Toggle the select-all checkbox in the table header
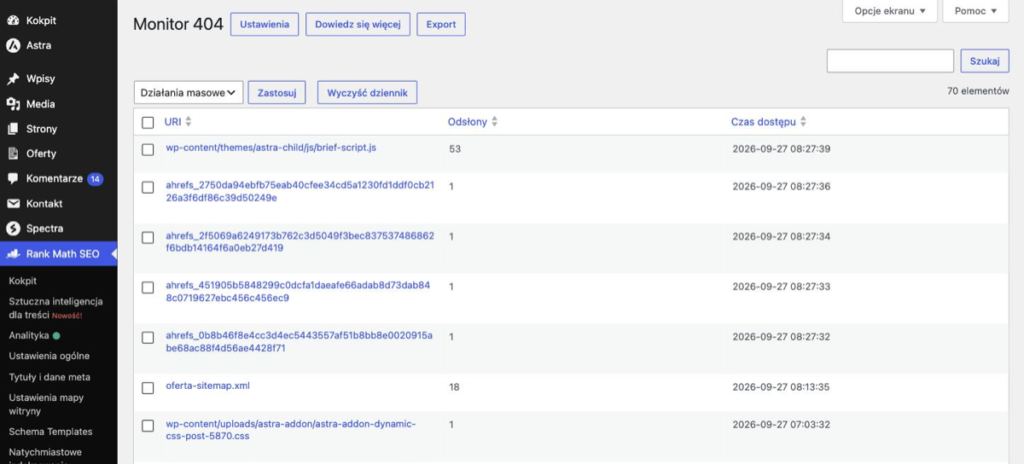The height and width of the screenshot is (464, 1024). coord(148,122)
